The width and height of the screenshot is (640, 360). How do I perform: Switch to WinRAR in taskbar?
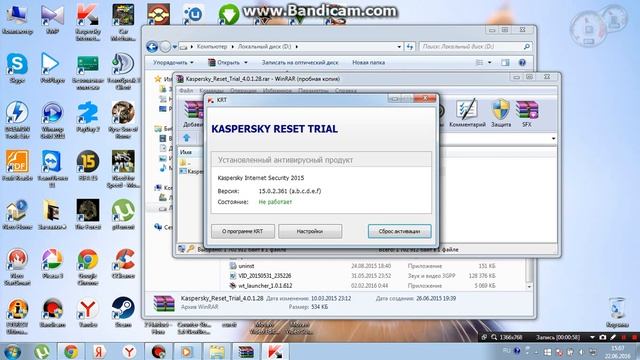pyautogui.click(x=246, y=352)
